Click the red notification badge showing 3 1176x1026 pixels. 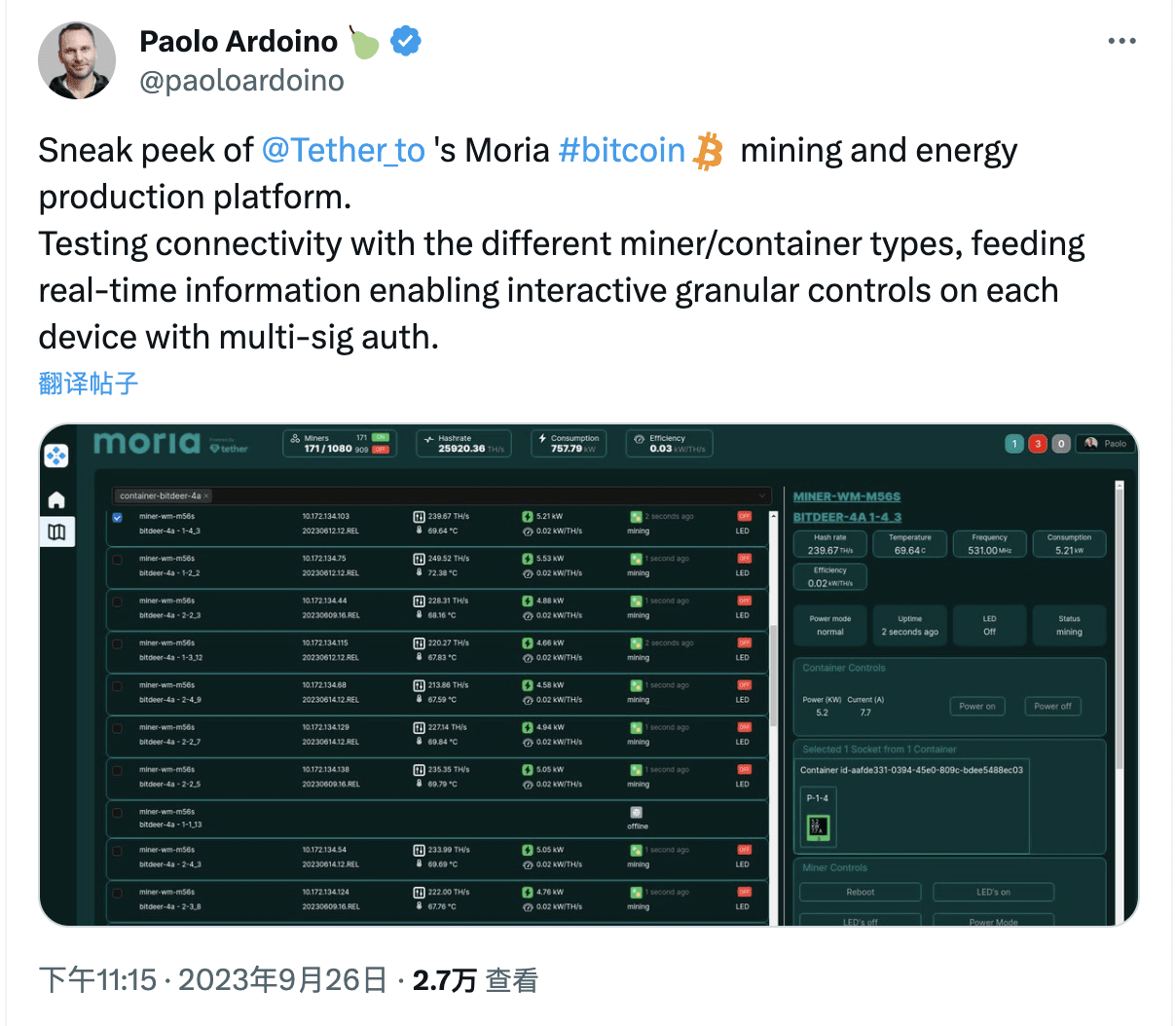1037,443
